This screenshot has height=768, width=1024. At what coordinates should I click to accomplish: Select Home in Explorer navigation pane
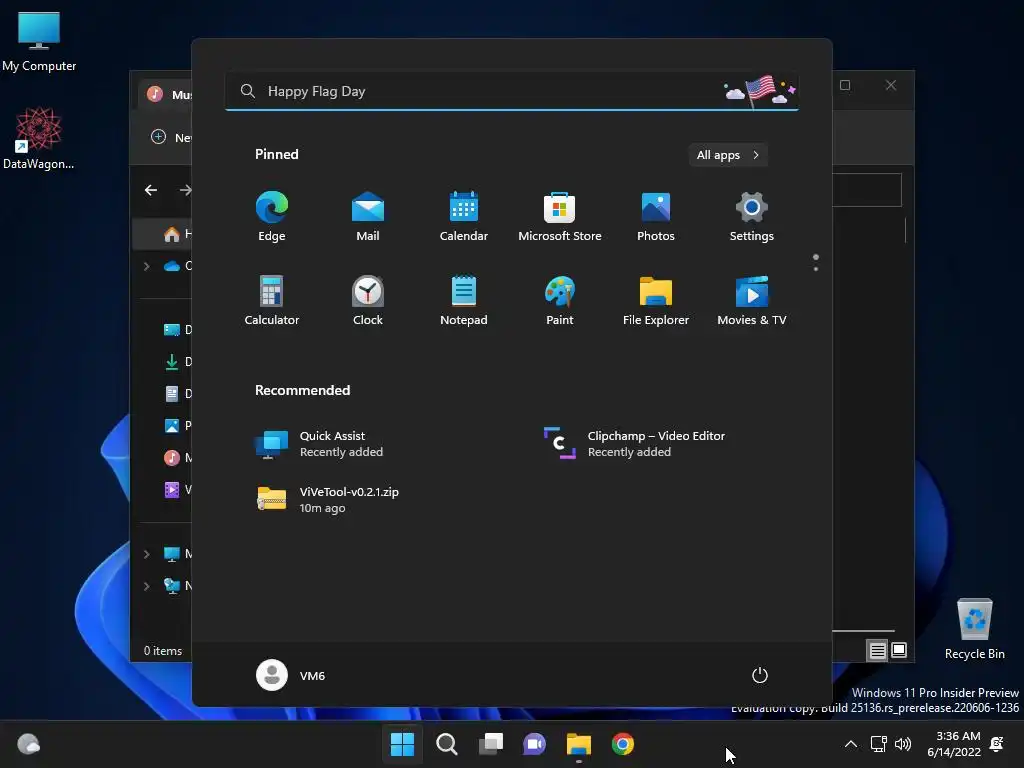(163, 234)
